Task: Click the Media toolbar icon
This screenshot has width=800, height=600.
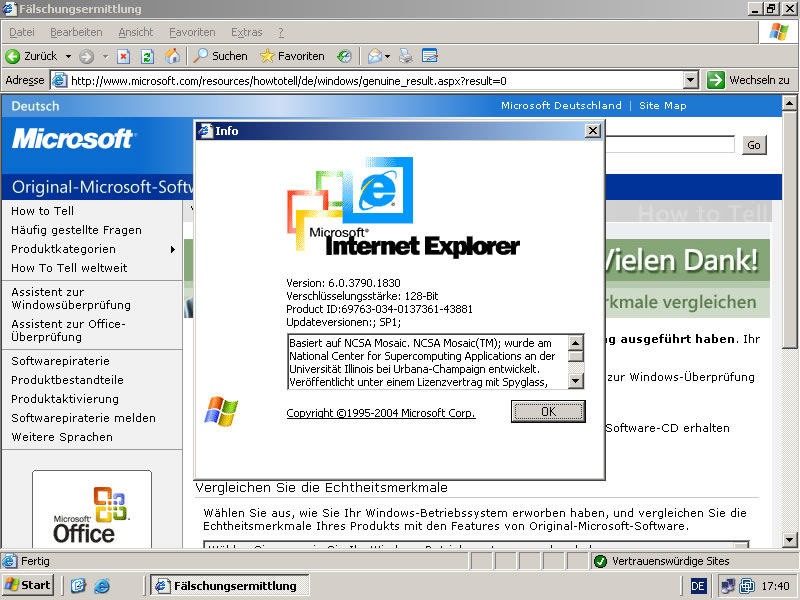Action: pyautogui.click(x=344, y=56)
